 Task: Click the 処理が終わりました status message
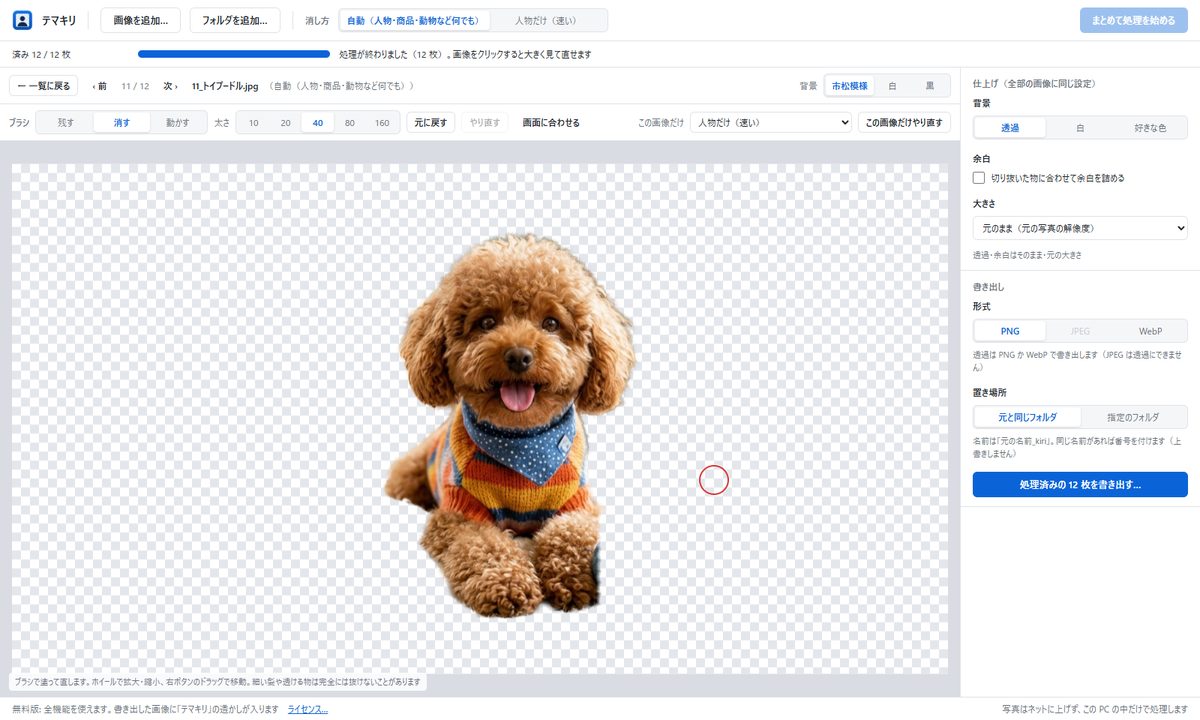[466, 54]
